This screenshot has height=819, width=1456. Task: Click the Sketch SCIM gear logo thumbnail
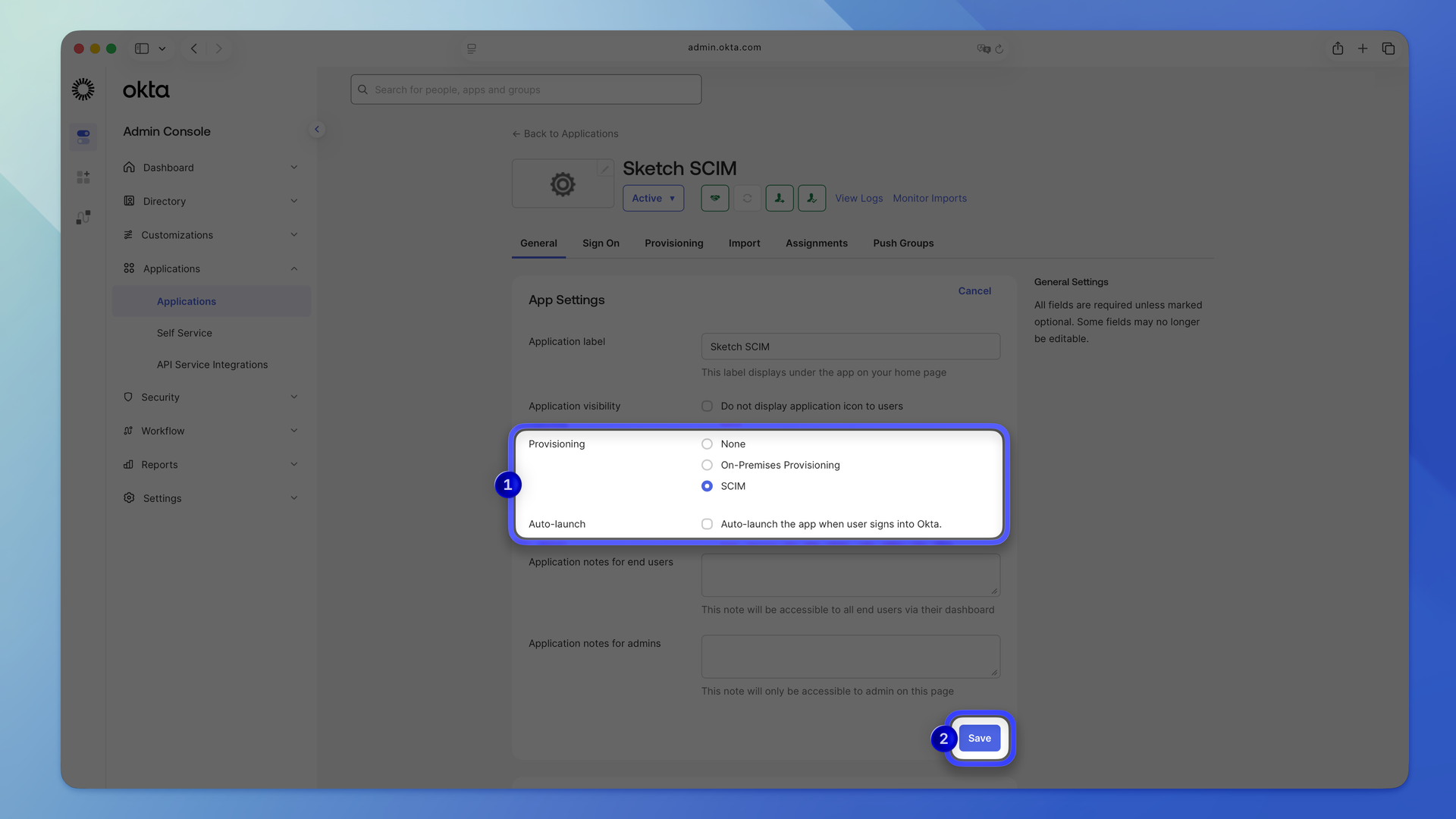tap(563, 184)
